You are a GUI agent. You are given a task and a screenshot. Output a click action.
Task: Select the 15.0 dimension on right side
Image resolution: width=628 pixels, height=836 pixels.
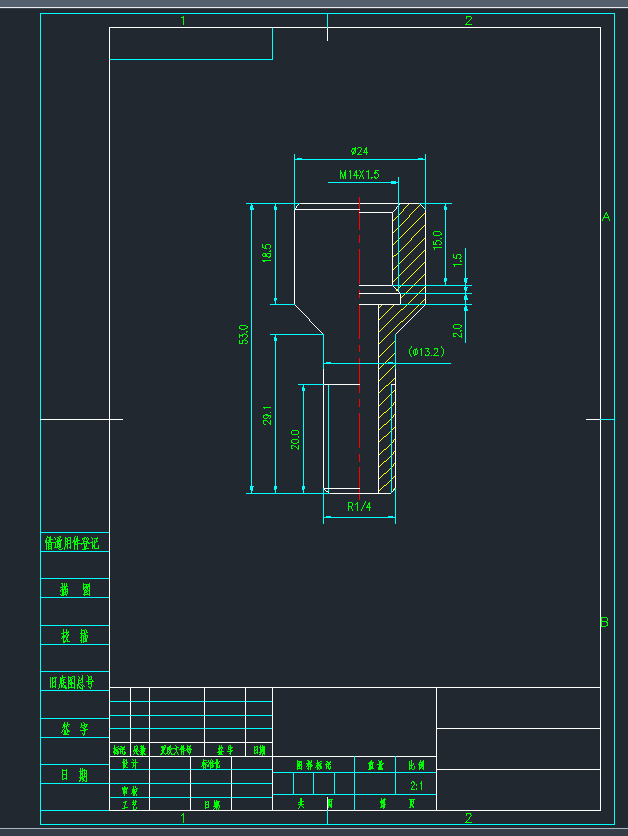[436, 239]
